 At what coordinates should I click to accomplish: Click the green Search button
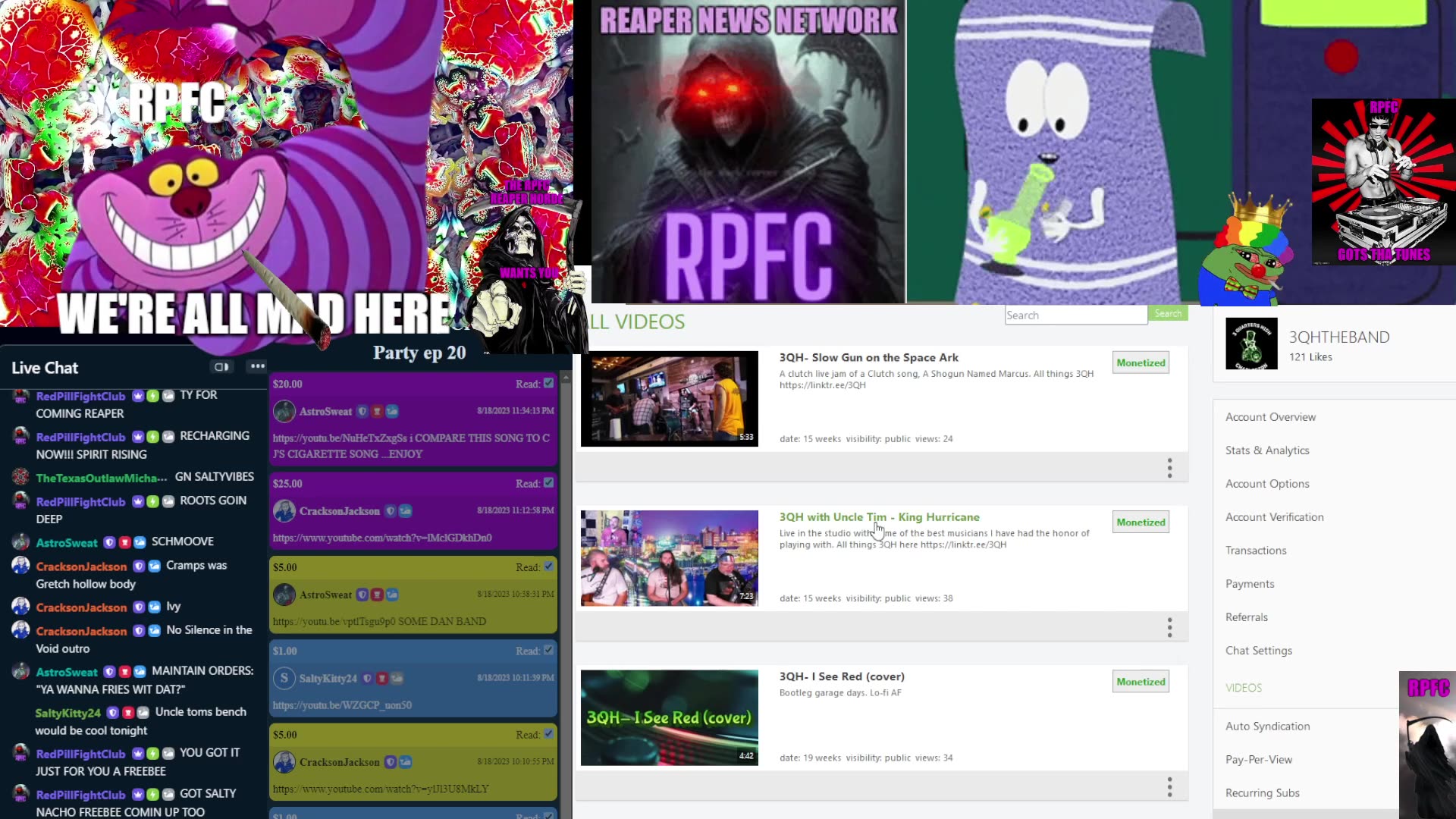click(1168, 312)
